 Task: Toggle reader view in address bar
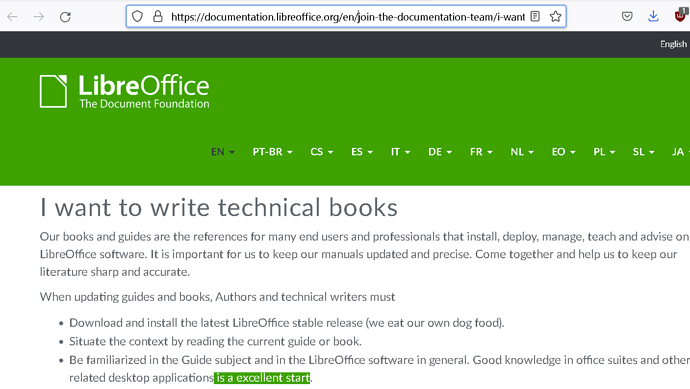(535, 17)
